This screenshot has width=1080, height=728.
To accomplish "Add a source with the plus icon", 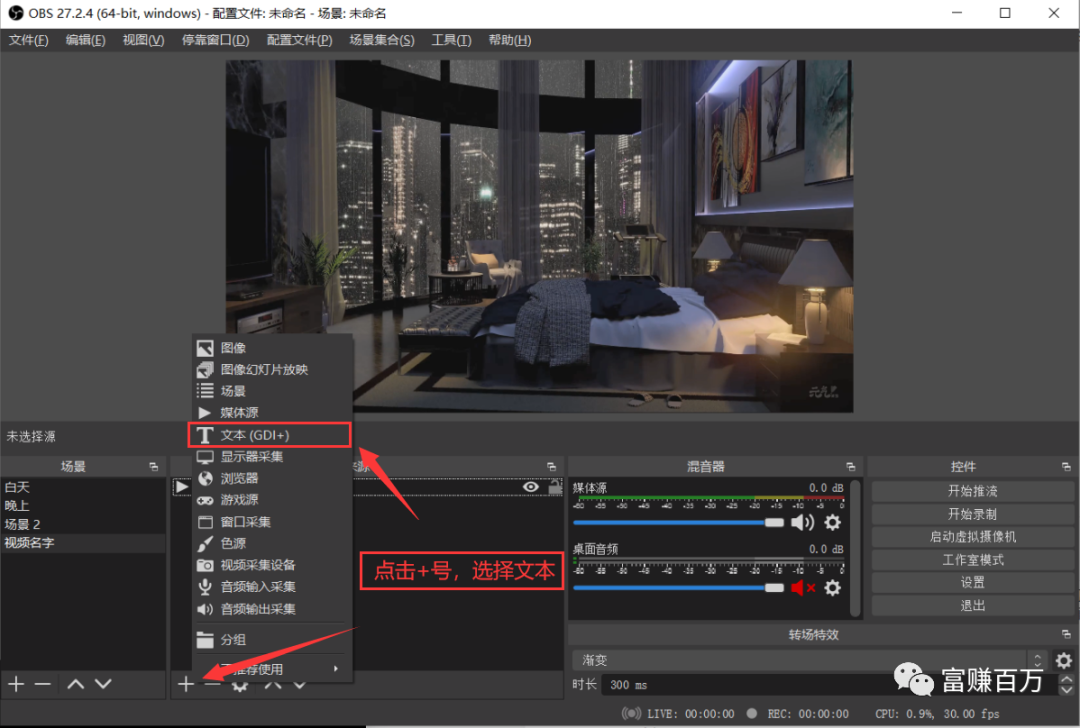I will tap(186, 684).
